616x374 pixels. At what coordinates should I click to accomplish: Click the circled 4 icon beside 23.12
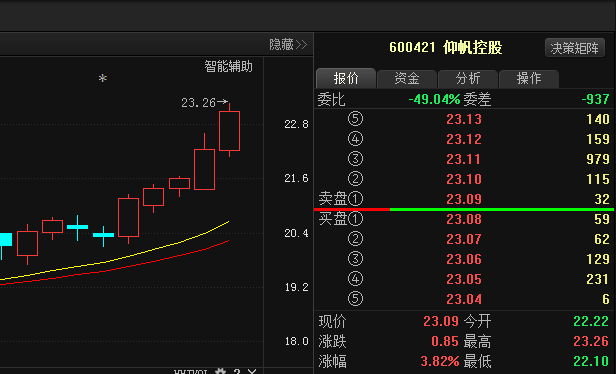[355, 139]
